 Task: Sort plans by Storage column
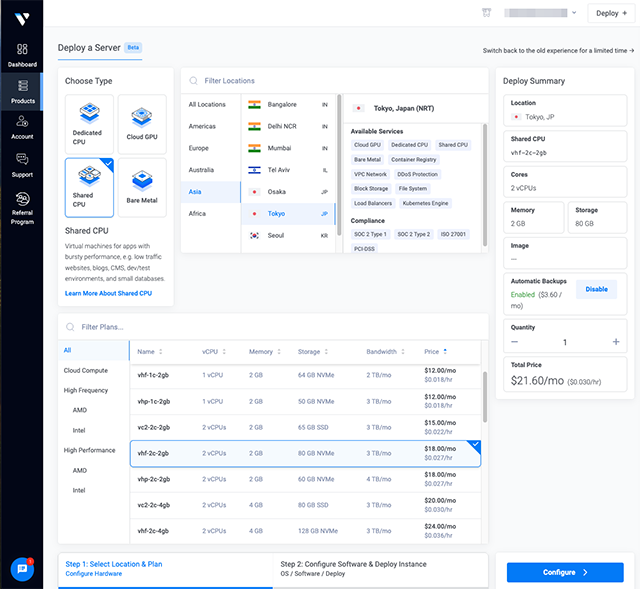[x=313, y=352]
